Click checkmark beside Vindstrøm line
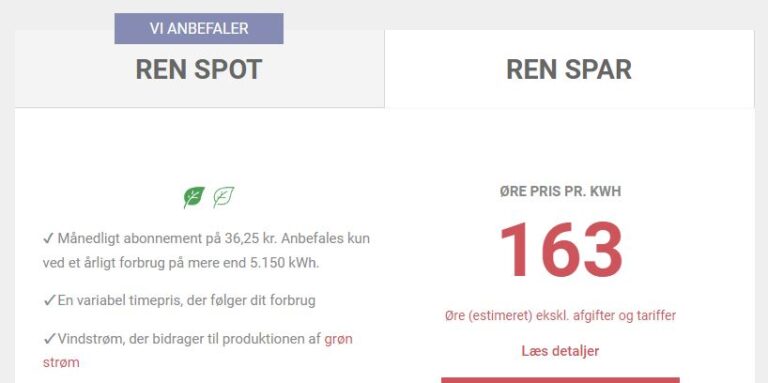Image resolution: width=768 pixels, height=383 pixels. 49,338
